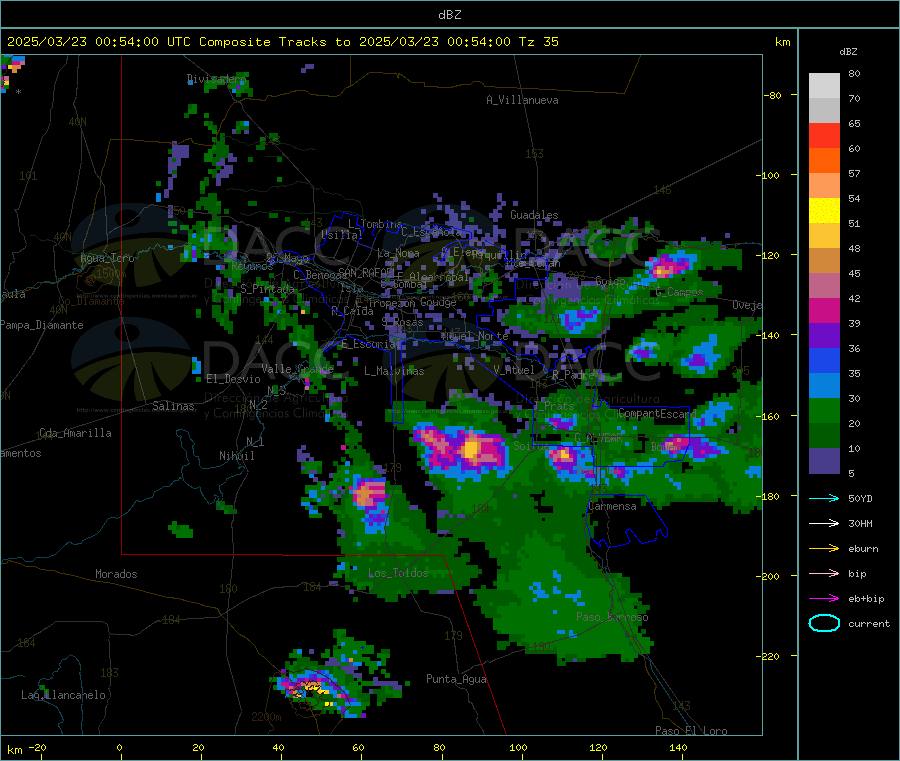900x761 pixels.
Task: Click the 'Cda_Amarilla' map label
Action: [x=75, y=433]
